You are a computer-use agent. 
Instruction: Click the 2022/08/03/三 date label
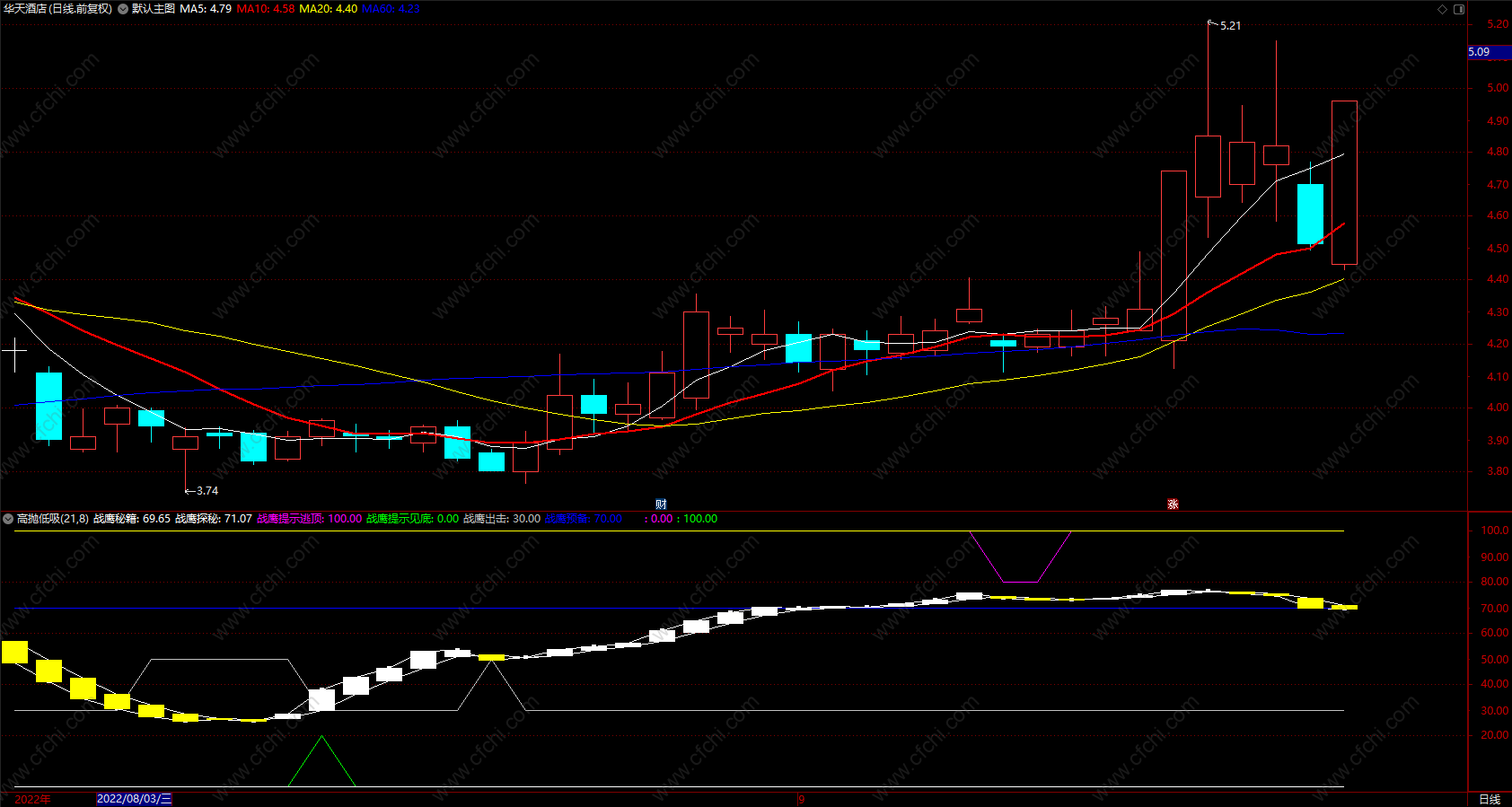coord(134,799)
